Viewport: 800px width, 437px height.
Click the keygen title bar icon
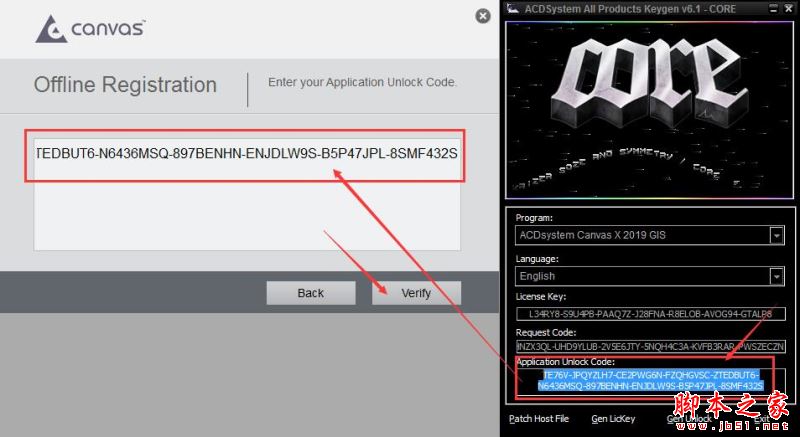(513, 9)
